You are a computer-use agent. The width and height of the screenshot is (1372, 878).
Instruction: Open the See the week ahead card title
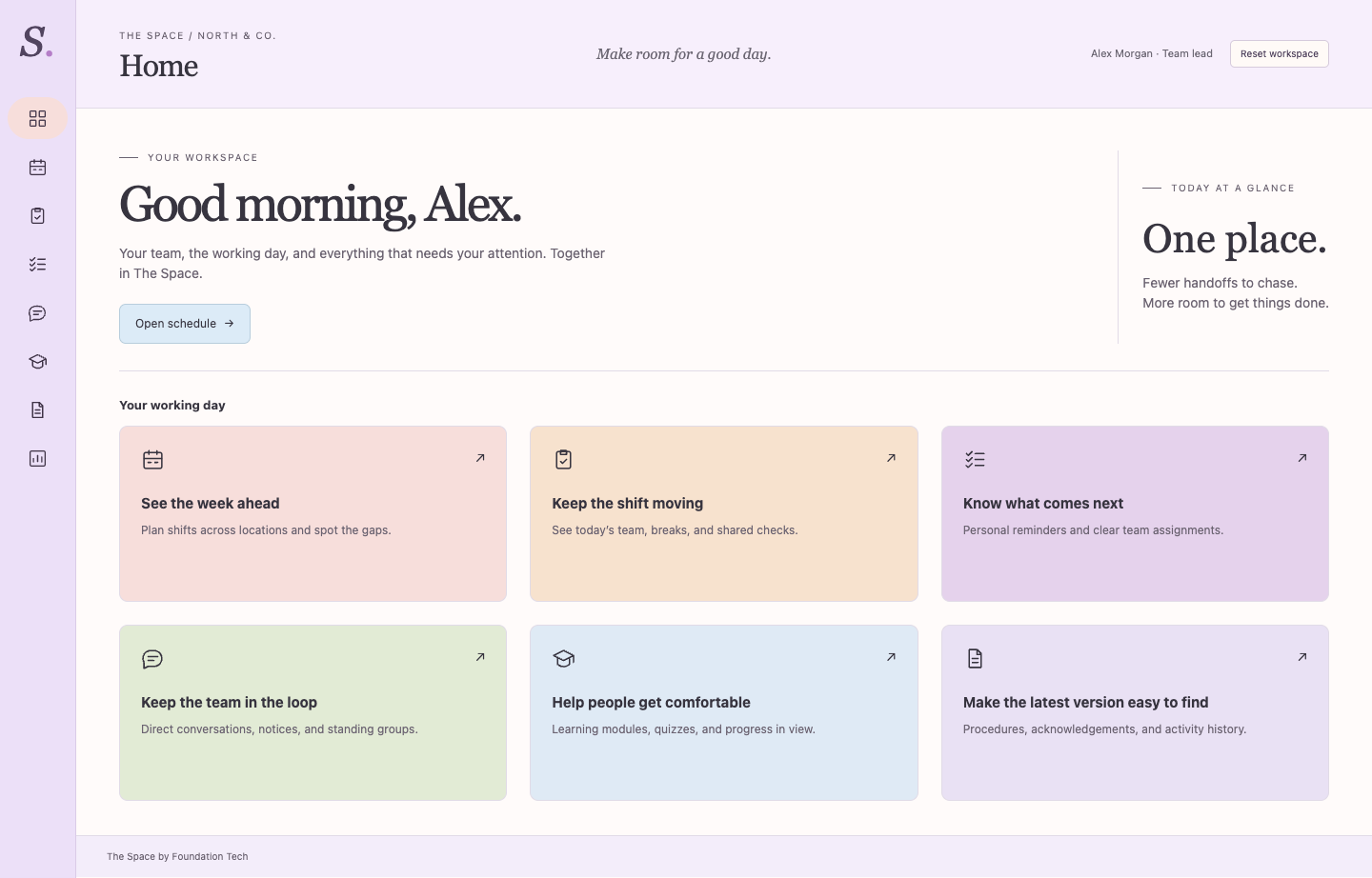211,504
